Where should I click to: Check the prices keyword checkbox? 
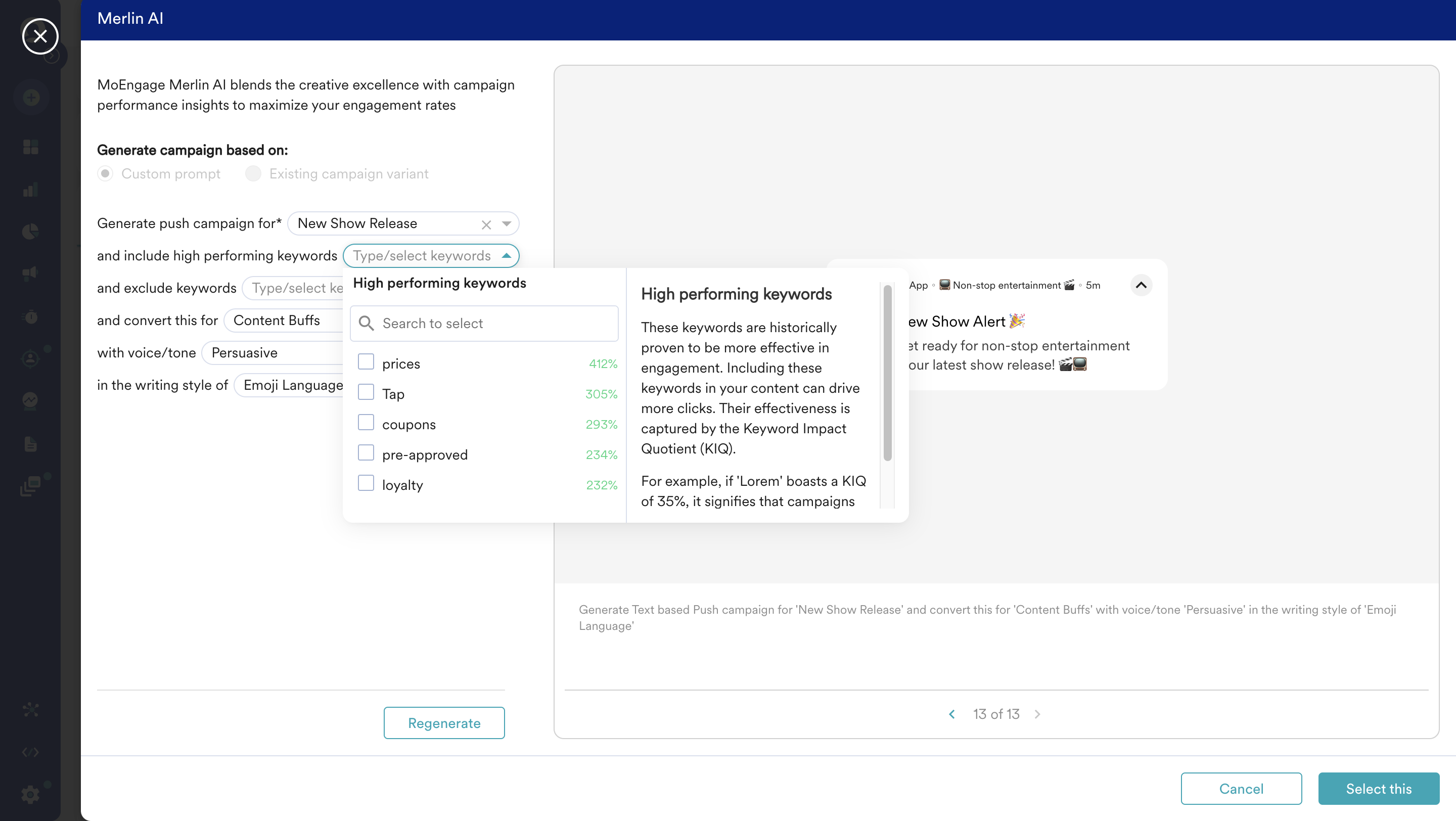tap(366, 361)
